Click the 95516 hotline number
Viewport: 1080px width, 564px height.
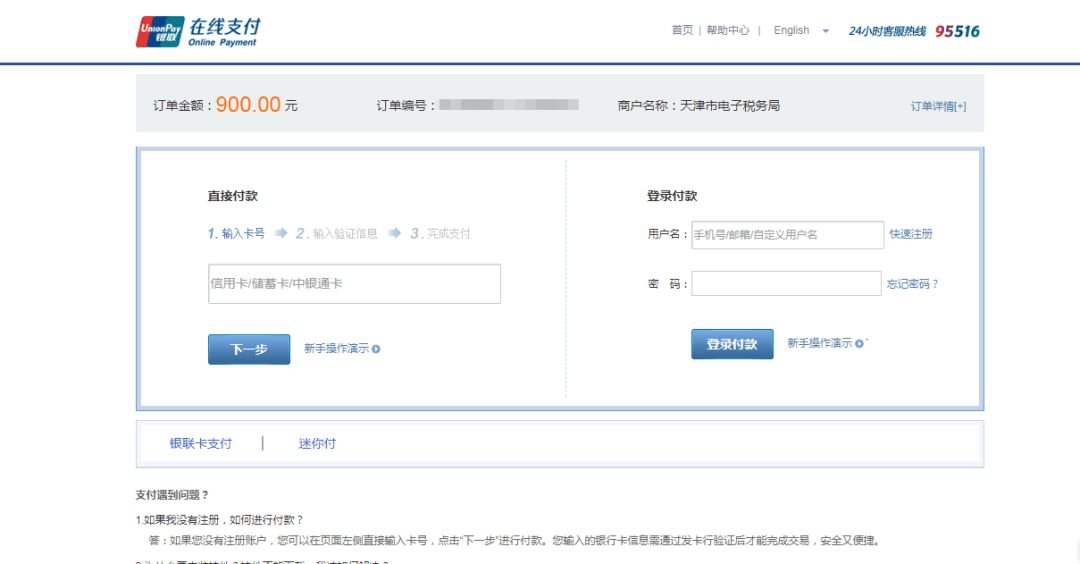point(957,31)
